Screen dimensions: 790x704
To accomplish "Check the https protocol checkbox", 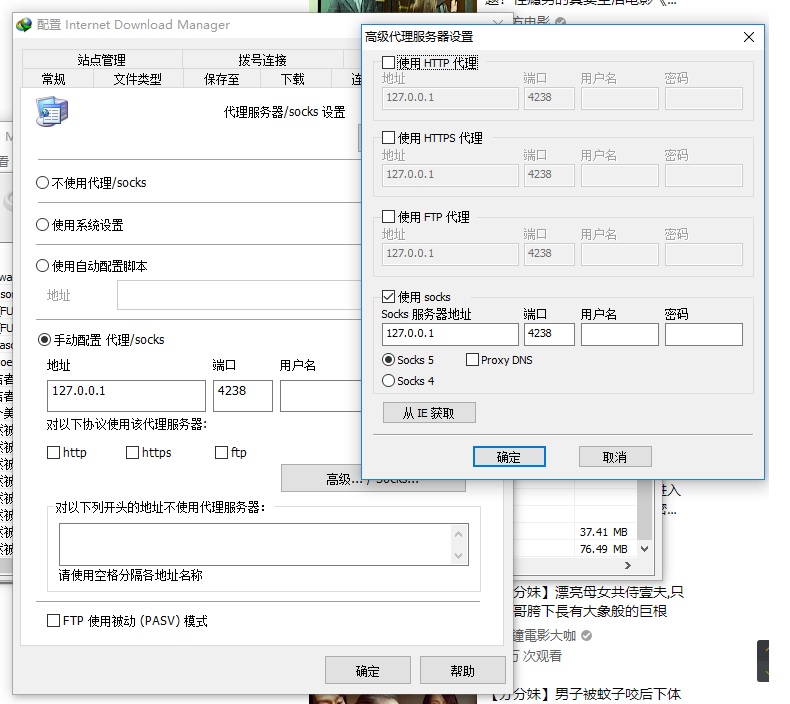I will 132,453.
